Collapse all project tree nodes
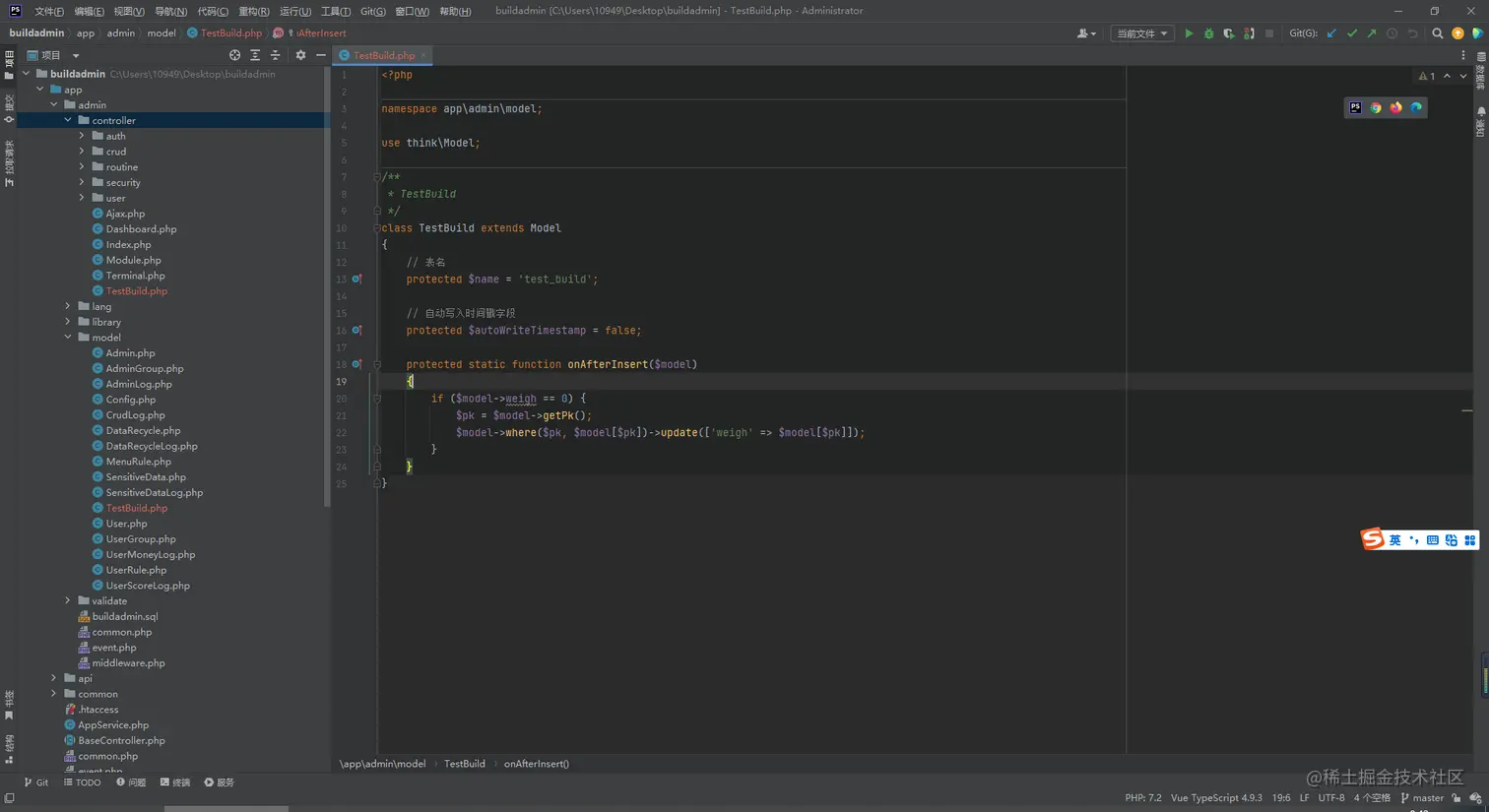Screen dimensions: 1489x812 click(x=276, y=55)
